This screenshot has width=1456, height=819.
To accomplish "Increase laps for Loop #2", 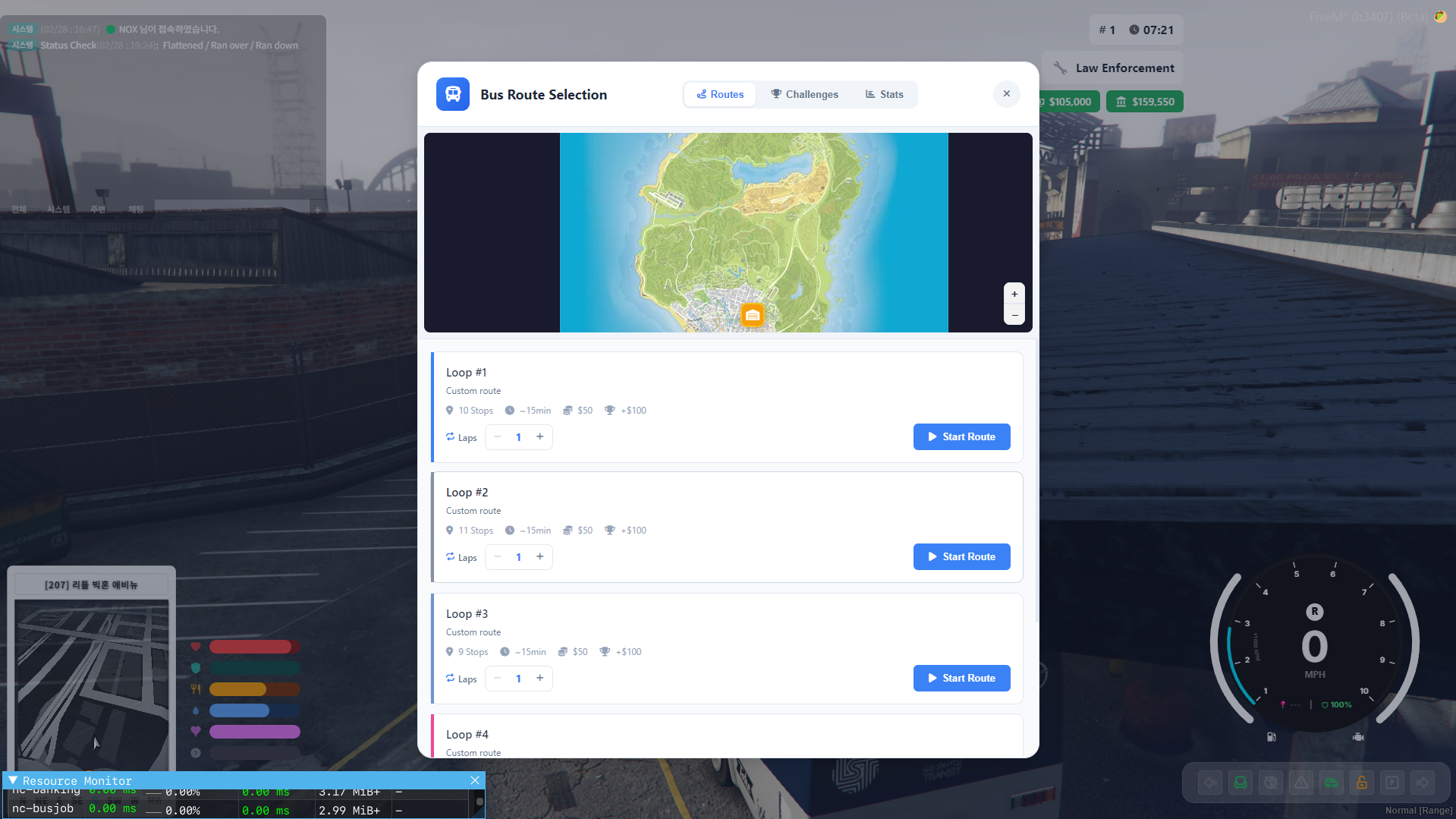I will 540,556.
